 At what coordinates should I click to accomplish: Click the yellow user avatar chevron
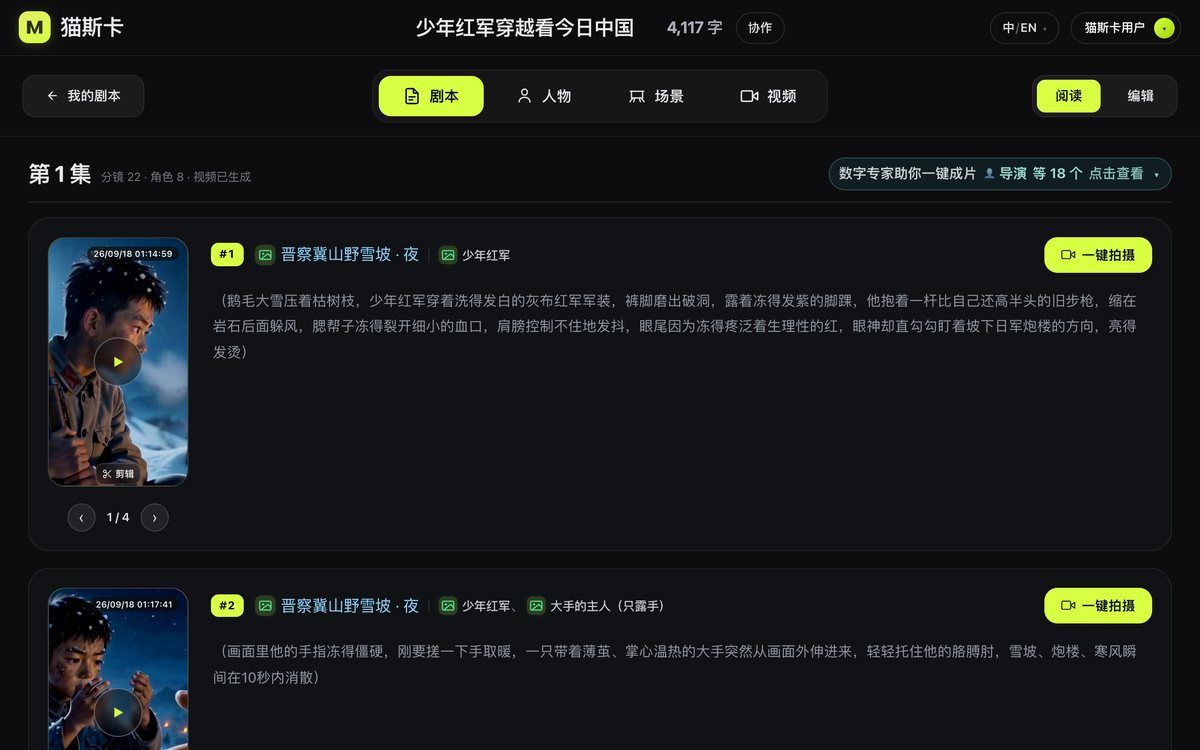(1163, 28)
